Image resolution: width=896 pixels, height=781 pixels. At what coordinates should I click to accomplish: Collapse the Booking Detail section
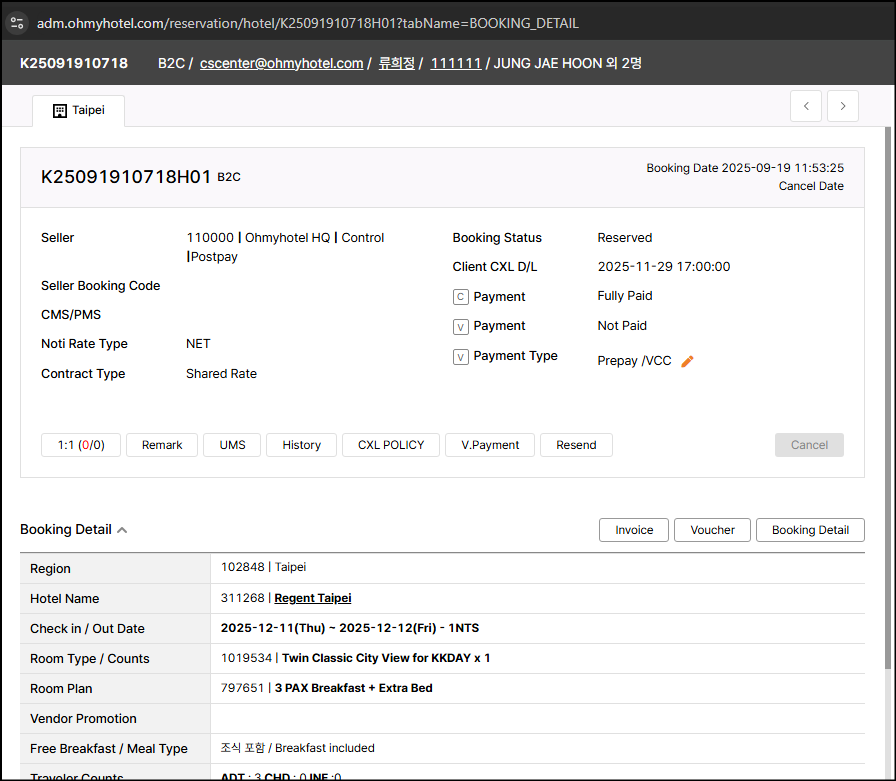(122, 530)
